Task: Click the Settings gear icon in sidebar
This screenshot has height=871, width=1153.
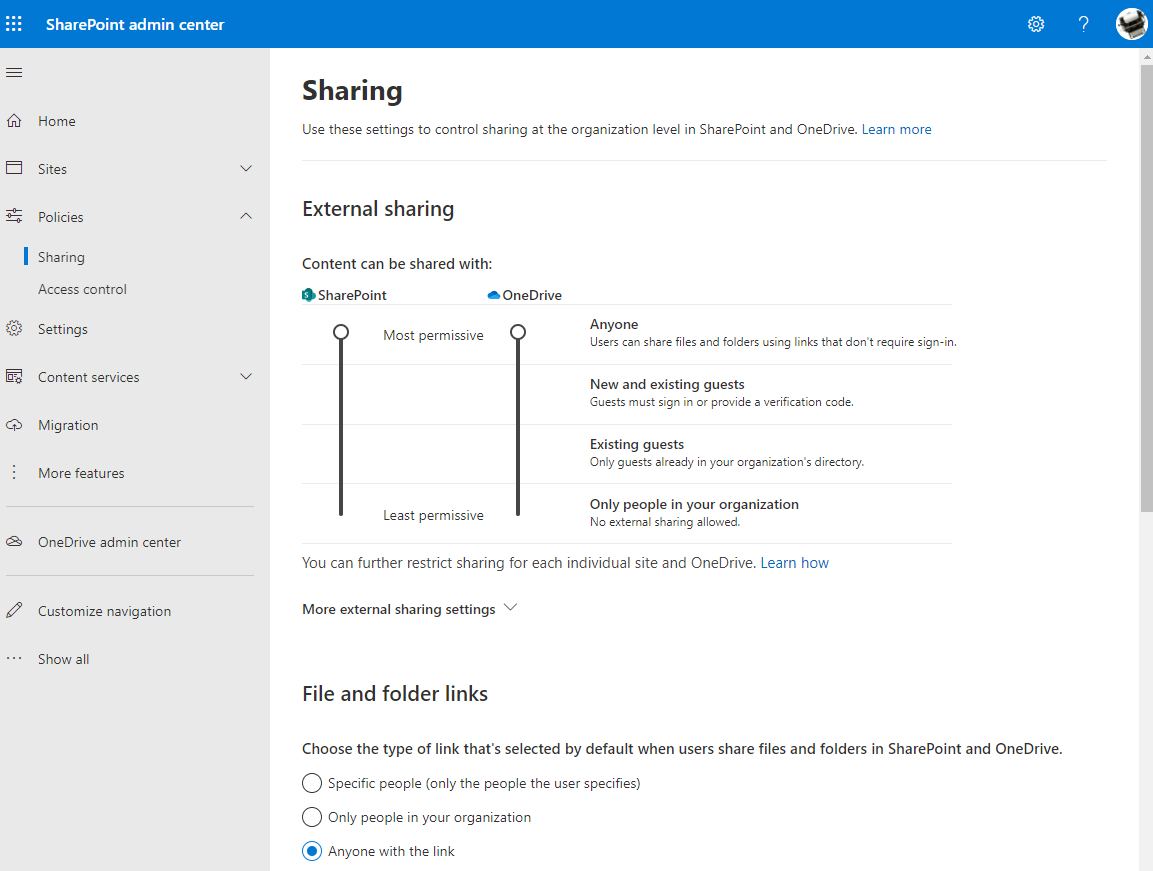Action: (14, 328)
